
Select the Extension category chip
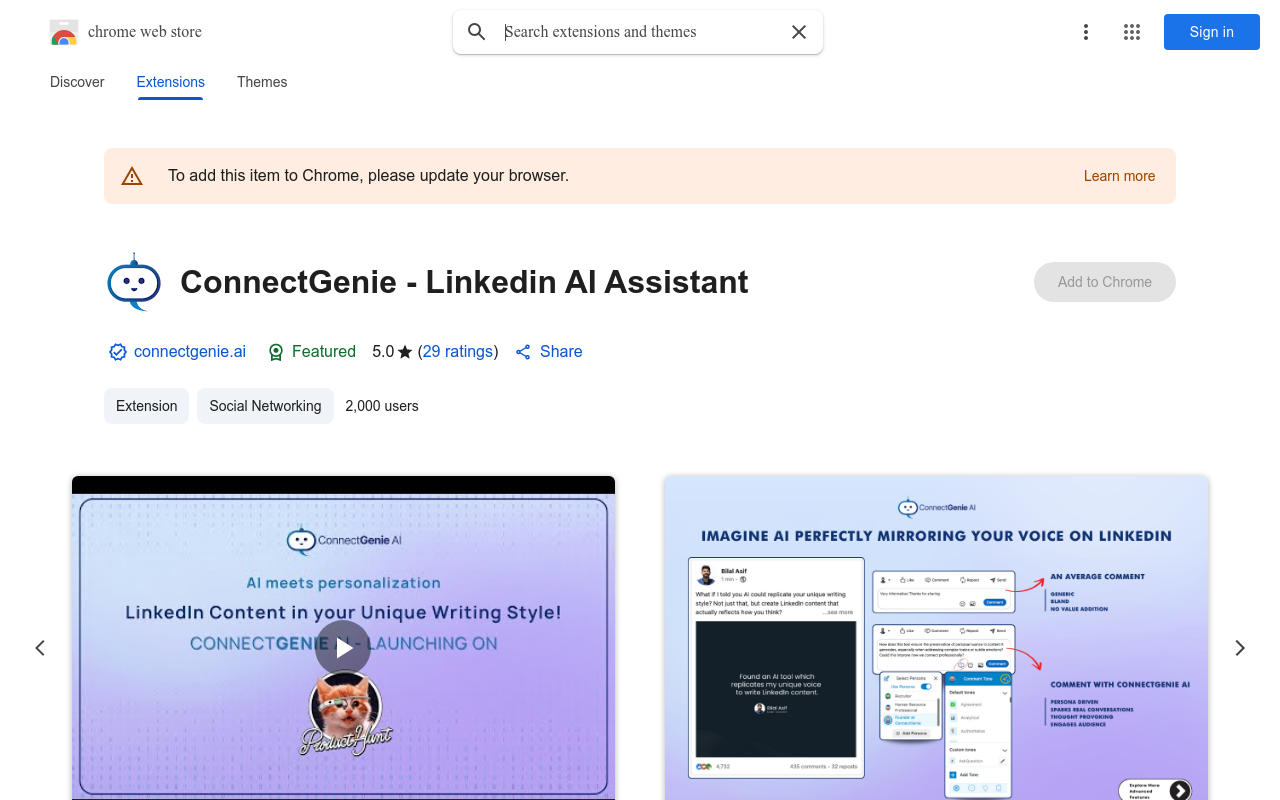pos(146,406)
